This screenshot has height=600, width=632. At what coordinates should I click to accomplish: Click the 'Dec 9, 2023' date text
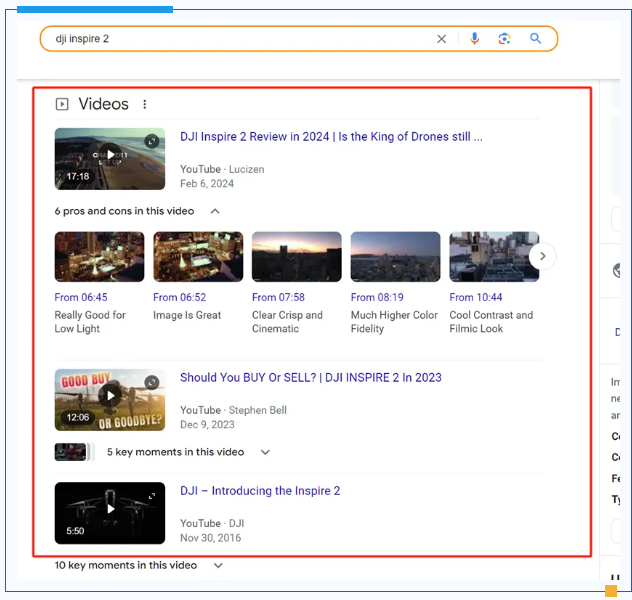pos(207,425)
